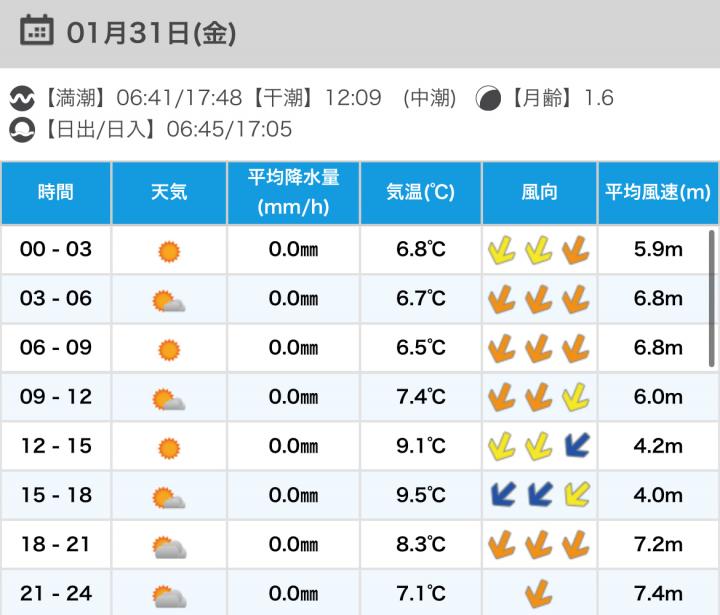The width and height of the screenshot is (720, 615).
Task: Click the sunrise icon next to 日出/日入
Action: coord(22,130)
